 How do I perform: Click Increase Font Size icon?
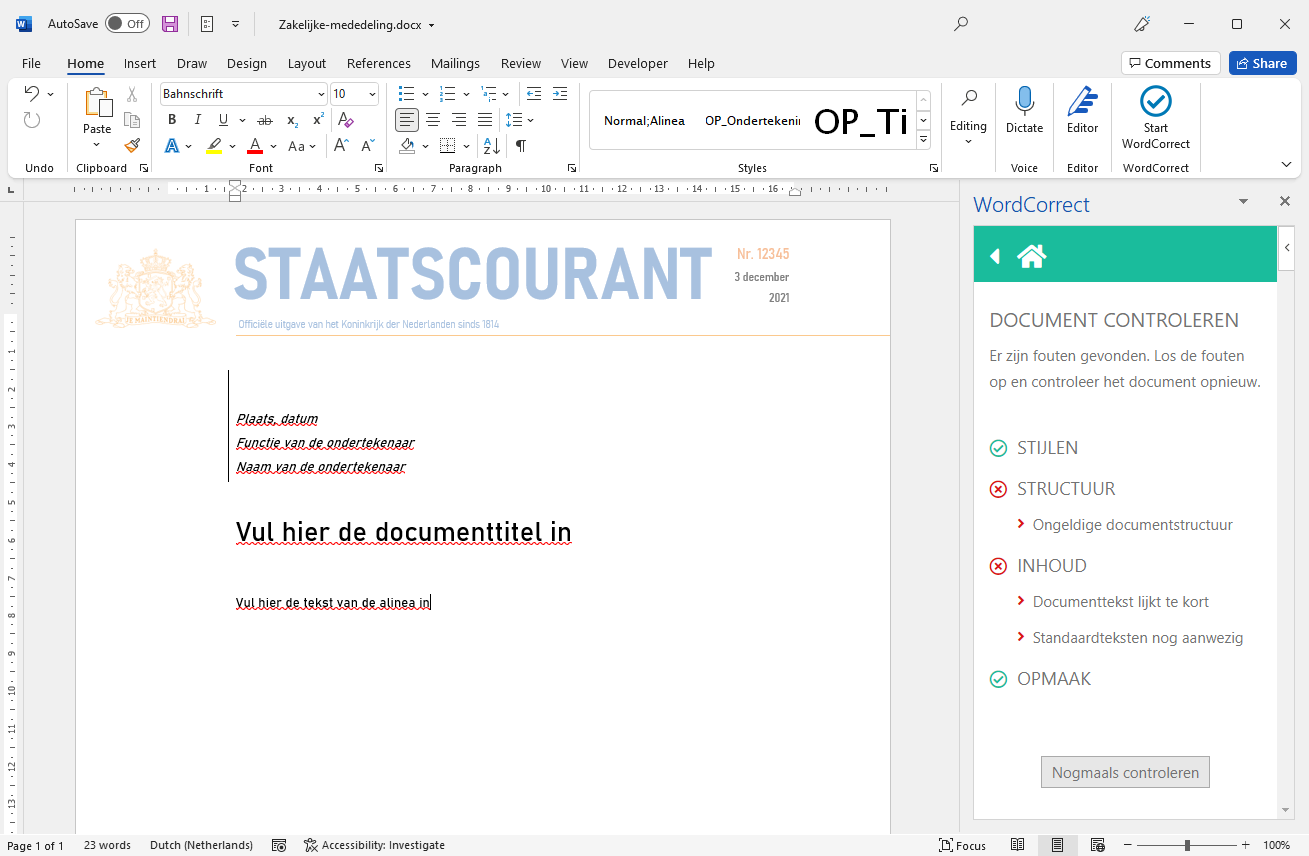click(342, 146)
